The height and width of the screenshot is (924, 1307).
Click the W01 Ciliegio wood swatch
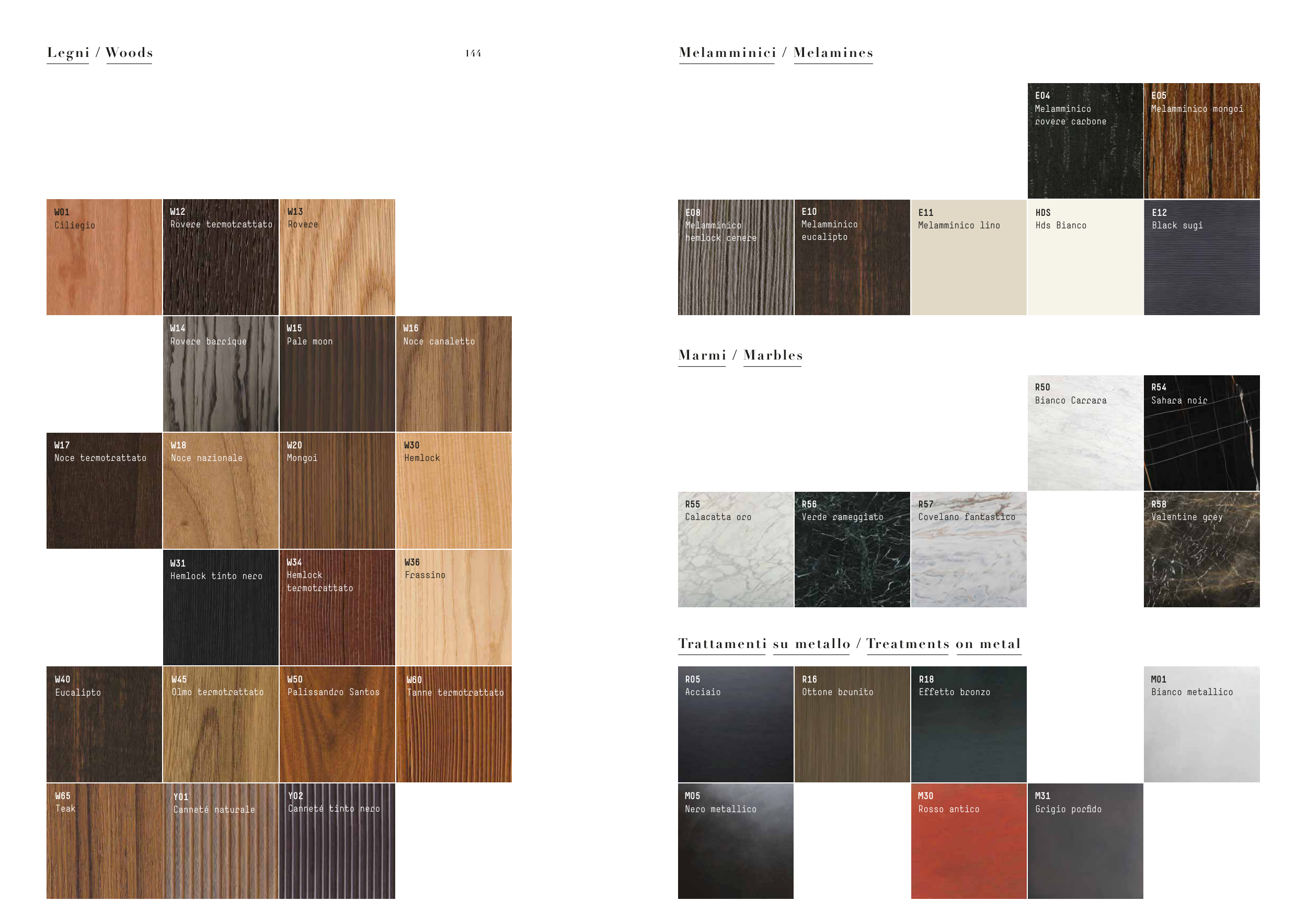(104, 257)
